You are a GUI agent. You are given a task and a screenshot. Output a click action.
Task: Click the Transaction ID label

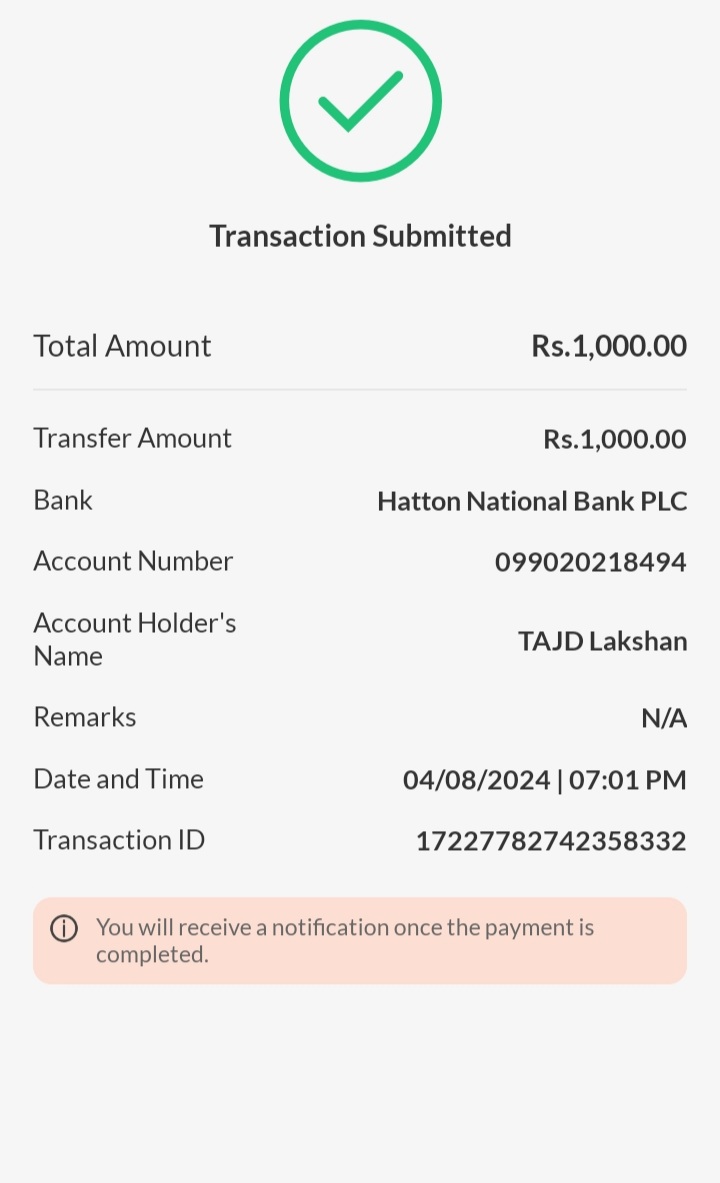[119, 840]
